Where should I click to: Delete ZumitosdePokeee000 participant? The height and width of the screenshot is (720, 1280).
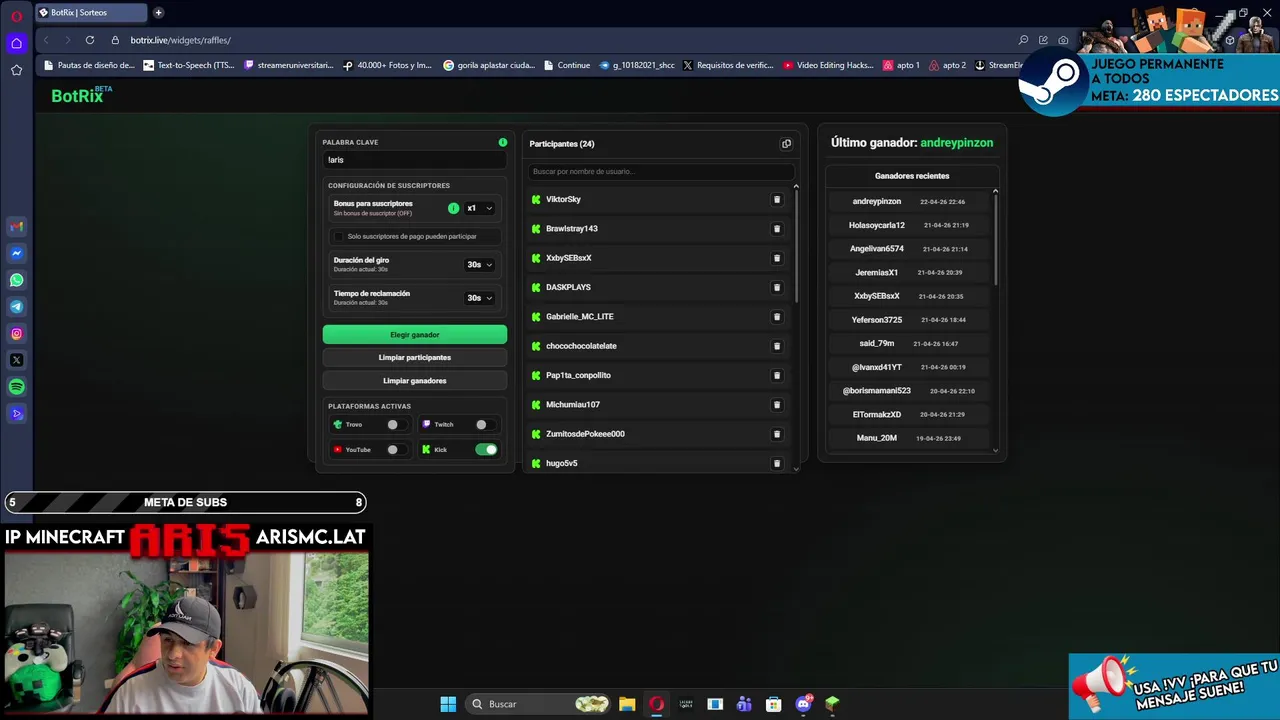pyautogui.click(x=777, y=434)
